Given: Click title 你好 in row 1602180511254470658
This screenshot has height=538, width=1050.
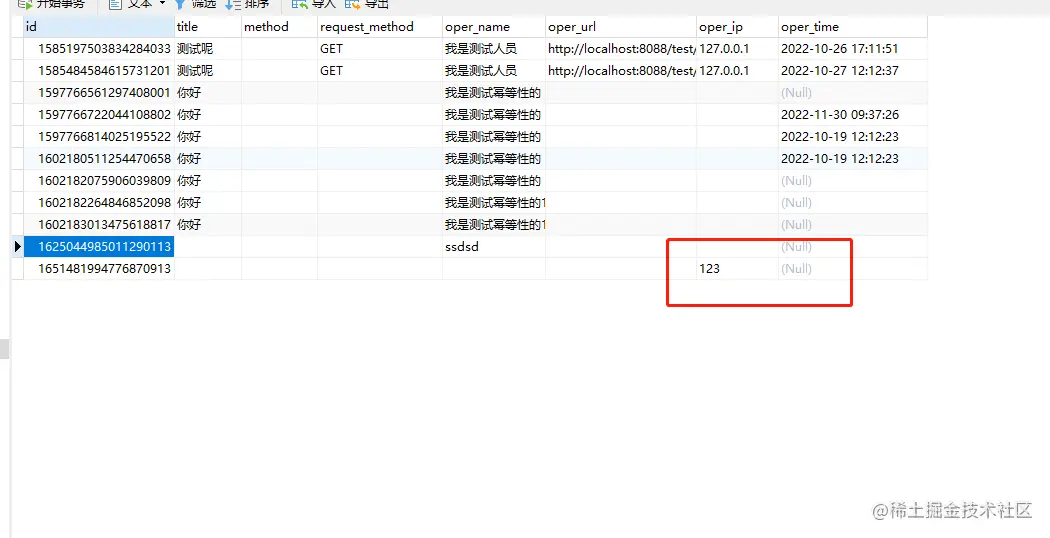Looking at the screenshot, I should click(x=189, y=159).
